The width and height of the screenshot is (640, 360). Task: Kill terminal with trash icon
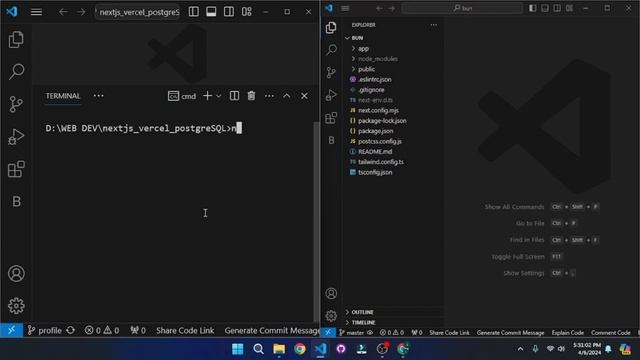pos(251,96)
